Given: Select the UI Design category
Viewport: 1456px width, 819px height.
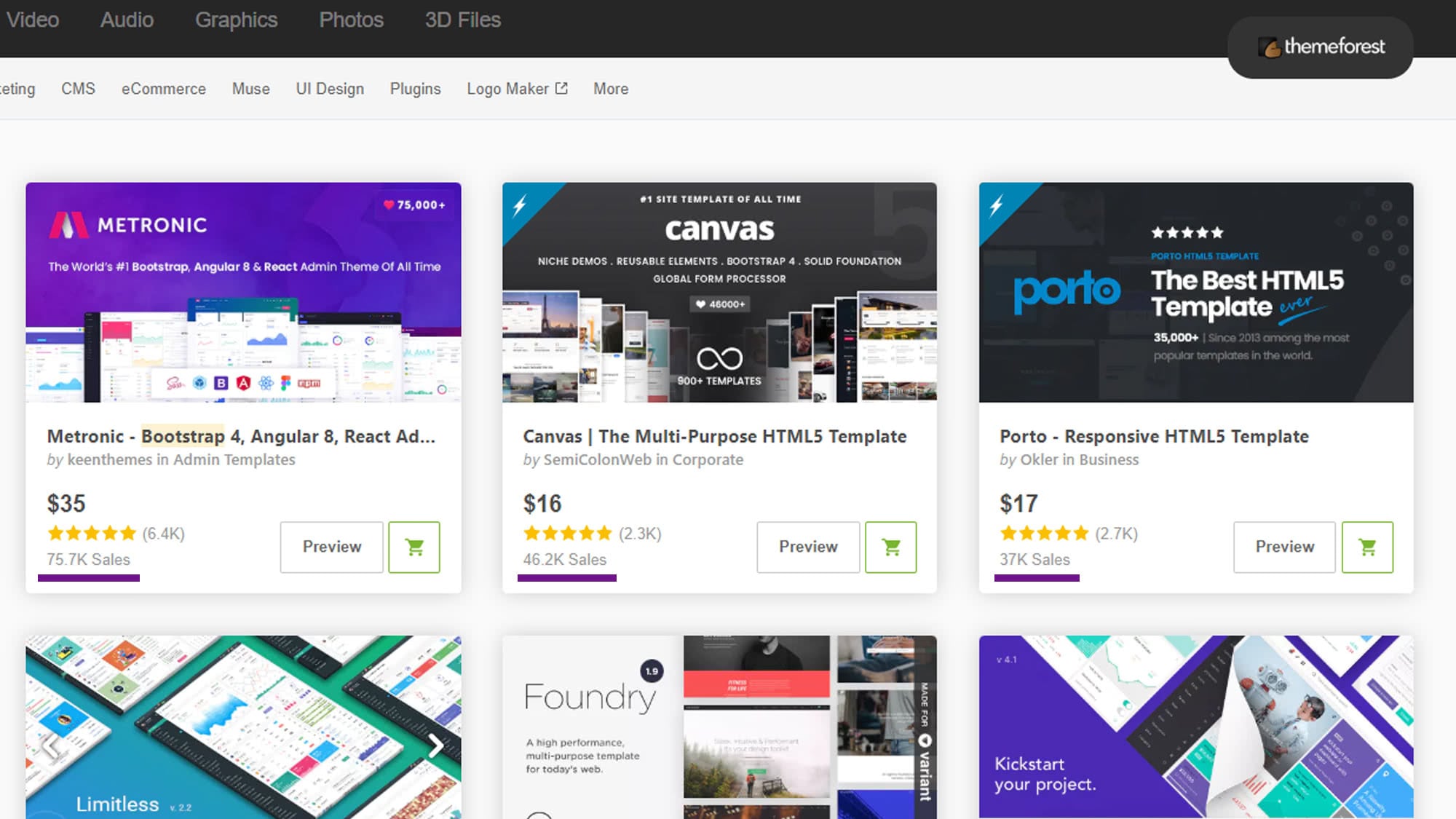Looking at the screenshot, I should [329, 89].
